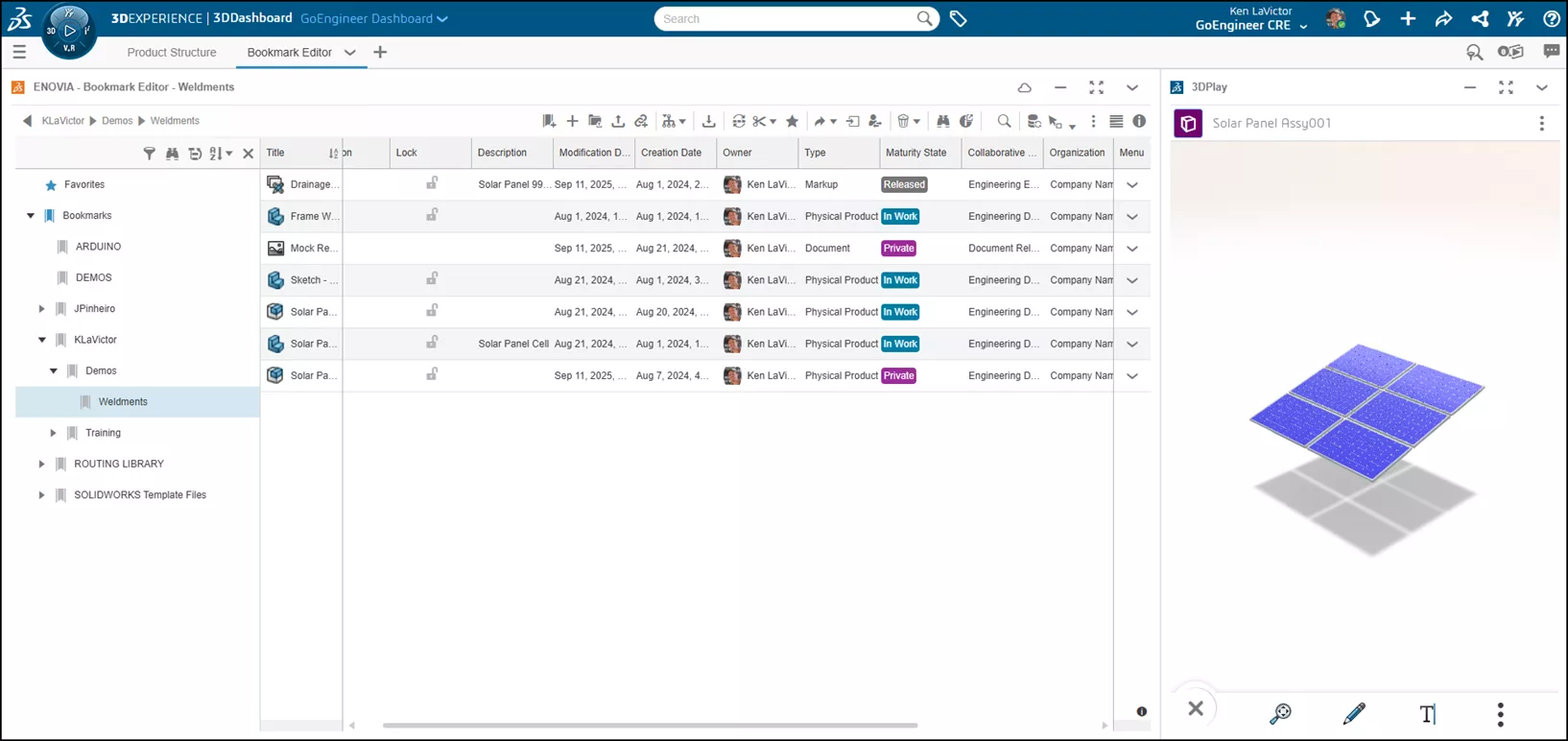Open the information panel icon
The height and width of the screenshot is (741, 1568).
(1139, 121)
